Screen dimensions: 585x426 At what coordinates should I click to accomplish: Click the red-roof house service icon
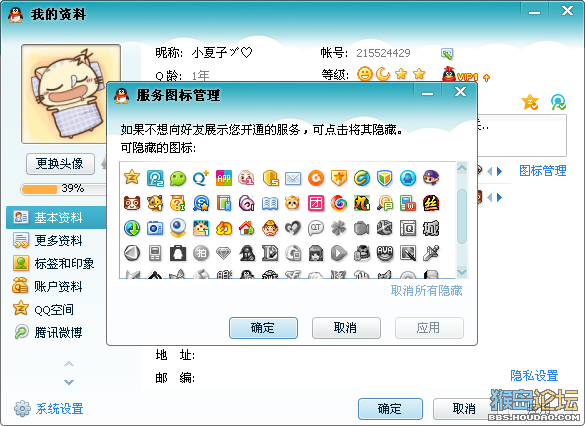247,228
